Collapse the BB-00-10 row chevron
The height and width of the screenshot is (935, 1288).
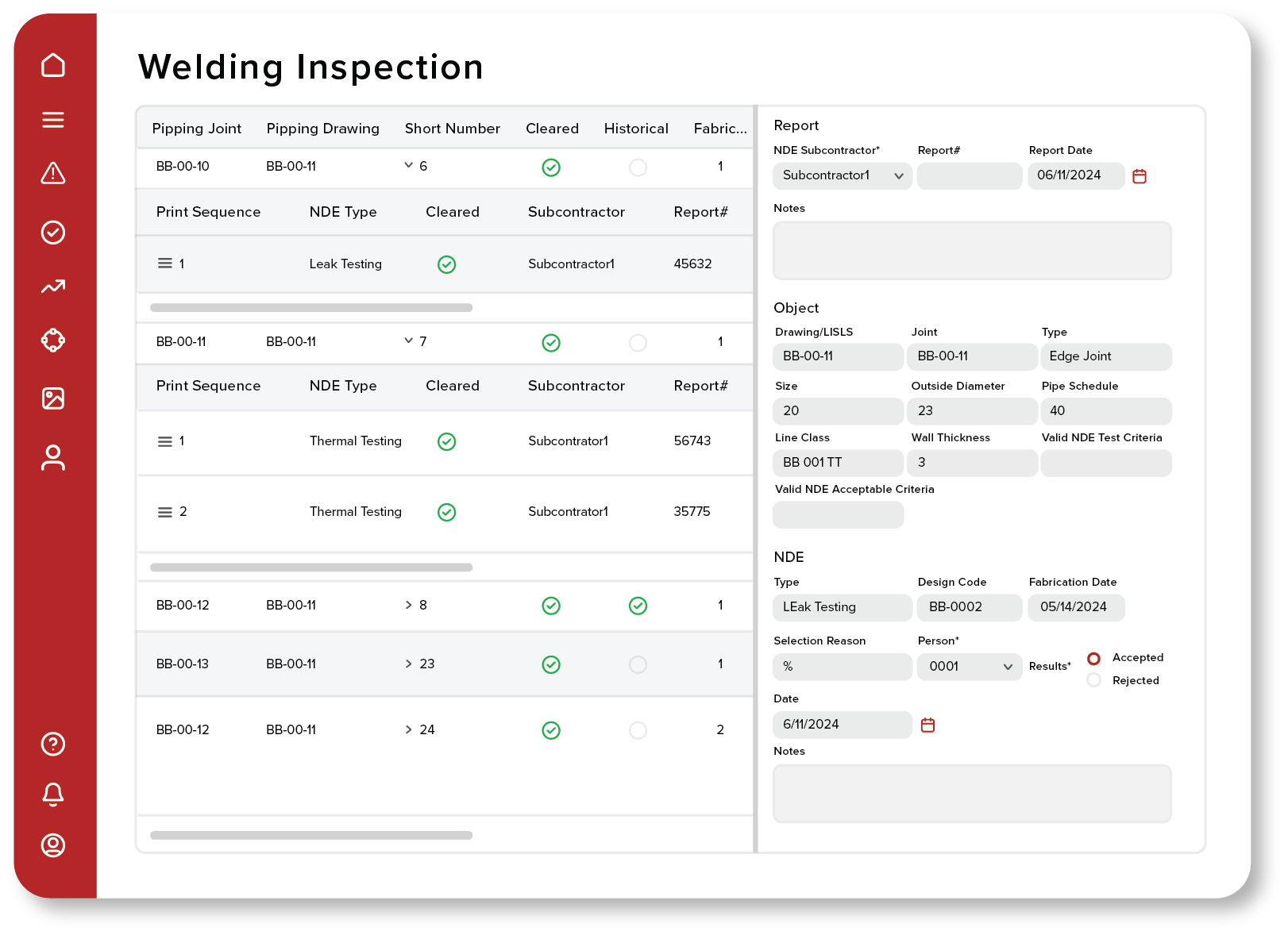tap(410, 166)
